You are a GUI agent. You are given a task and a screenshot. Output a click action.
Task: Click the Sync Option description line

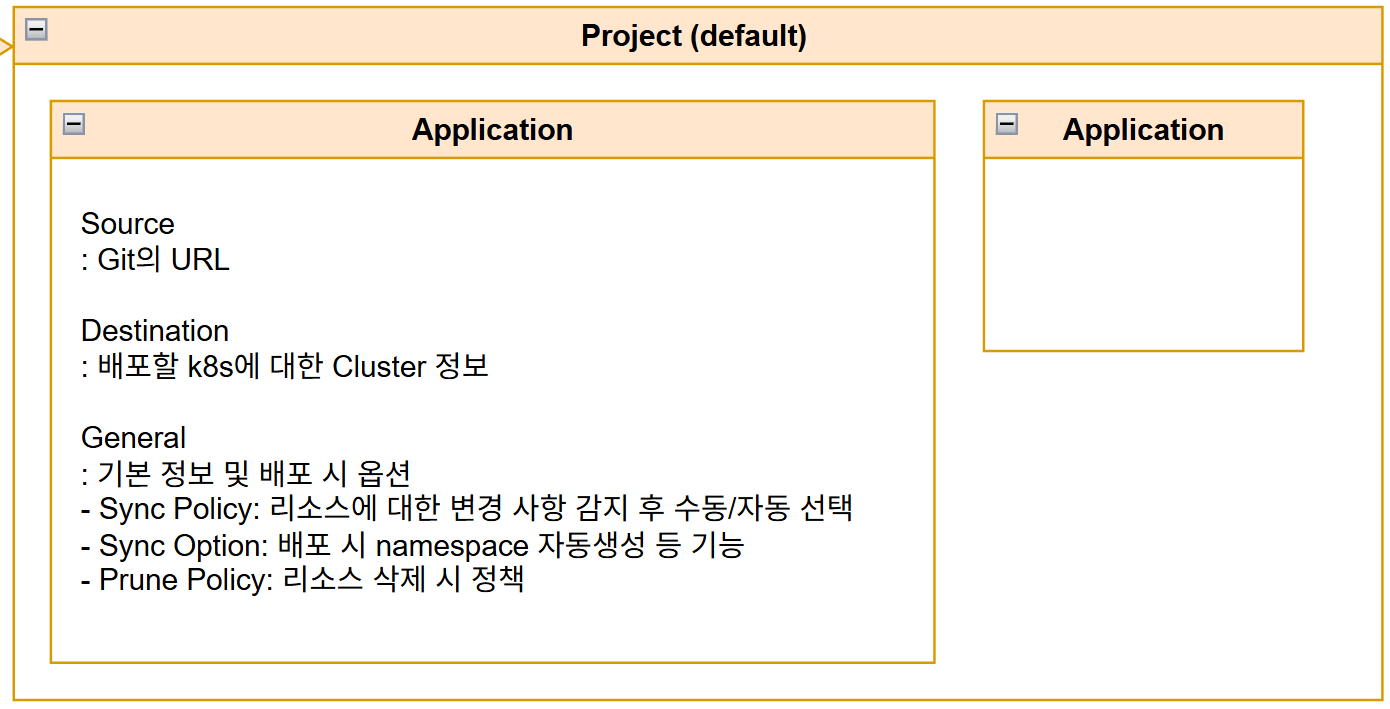(x=413, y=545)
